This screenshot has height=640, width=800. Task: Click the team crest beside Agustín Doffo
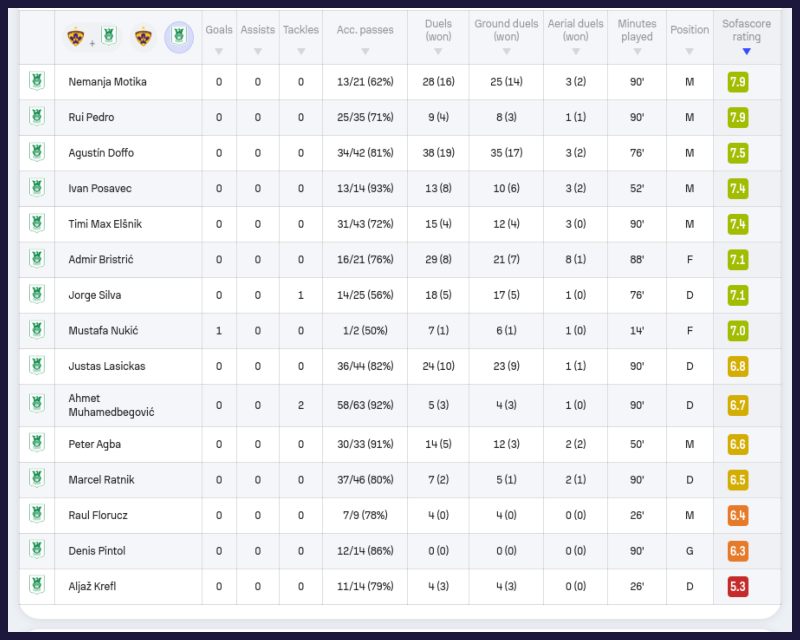tap(37, 153)
